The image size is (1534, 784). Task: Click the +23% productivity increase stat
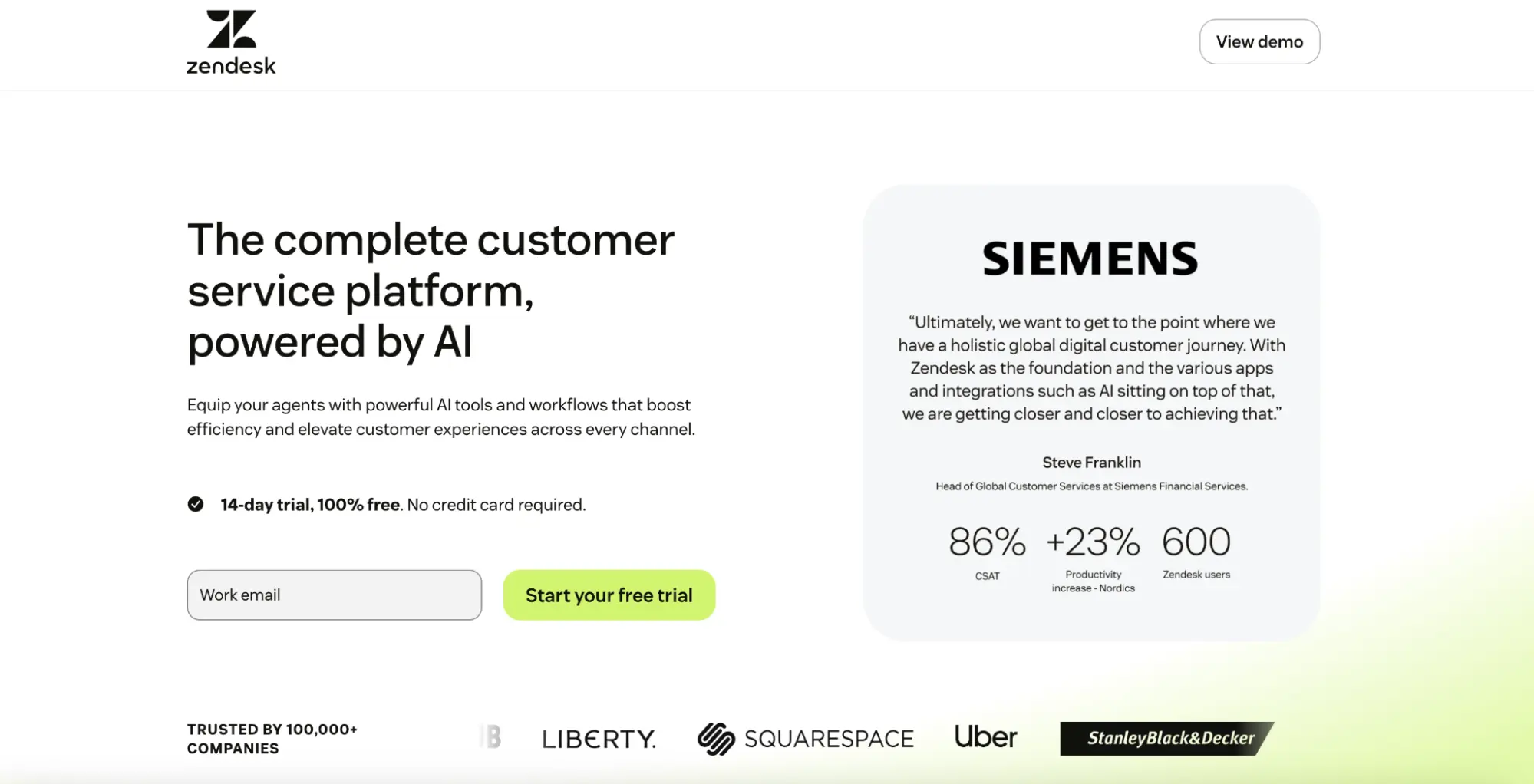click(1093, 543)
